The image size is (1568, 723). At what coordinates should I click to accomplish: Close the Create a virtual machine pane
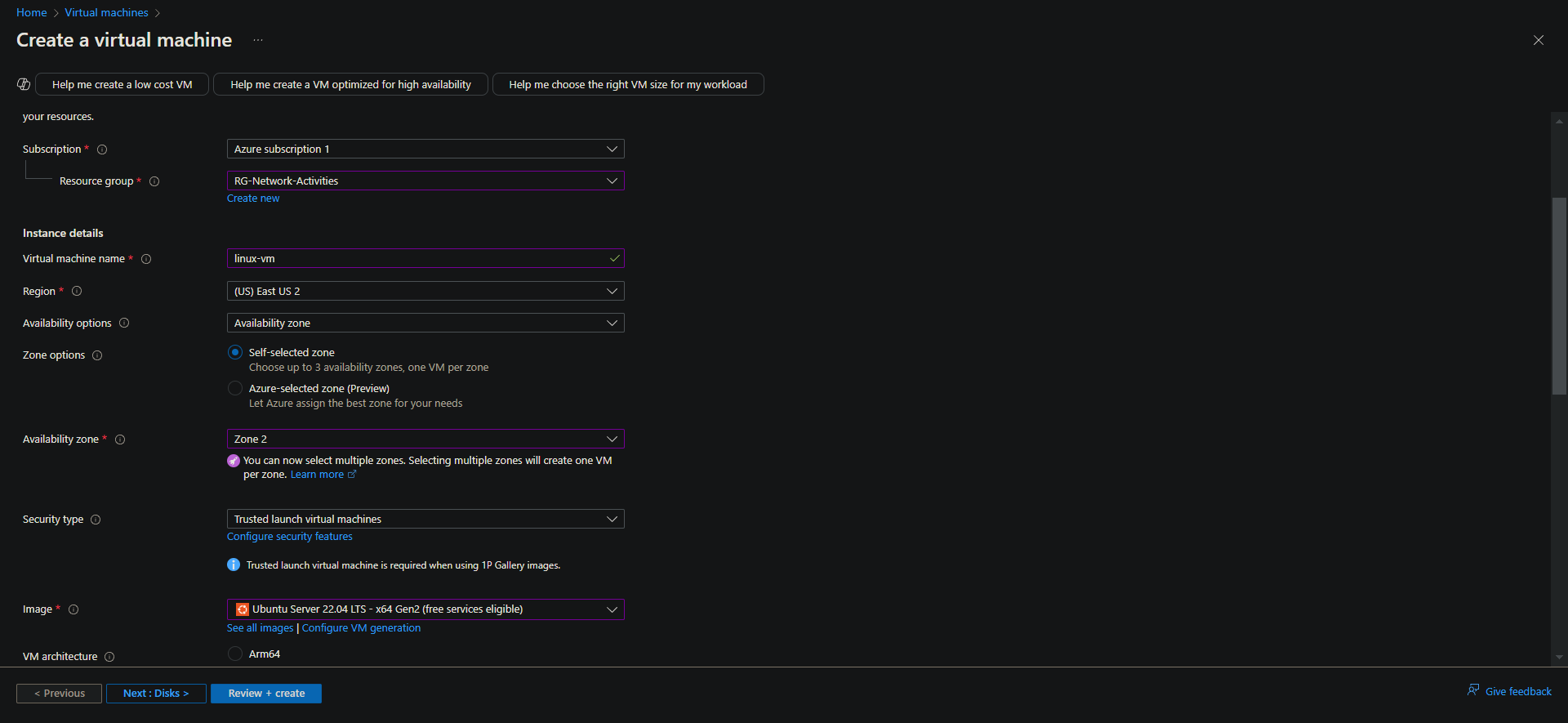pyautogui.click(x=1538, y=40)
